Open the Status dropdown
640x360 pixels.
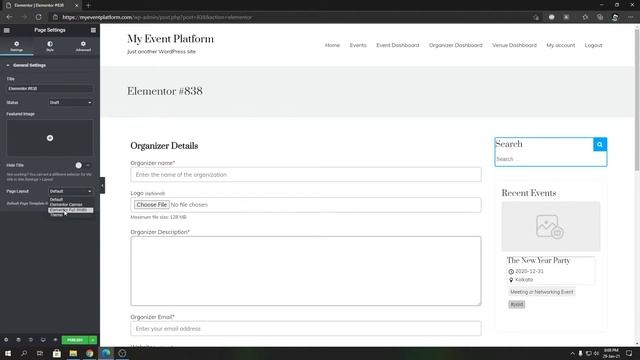70,102
